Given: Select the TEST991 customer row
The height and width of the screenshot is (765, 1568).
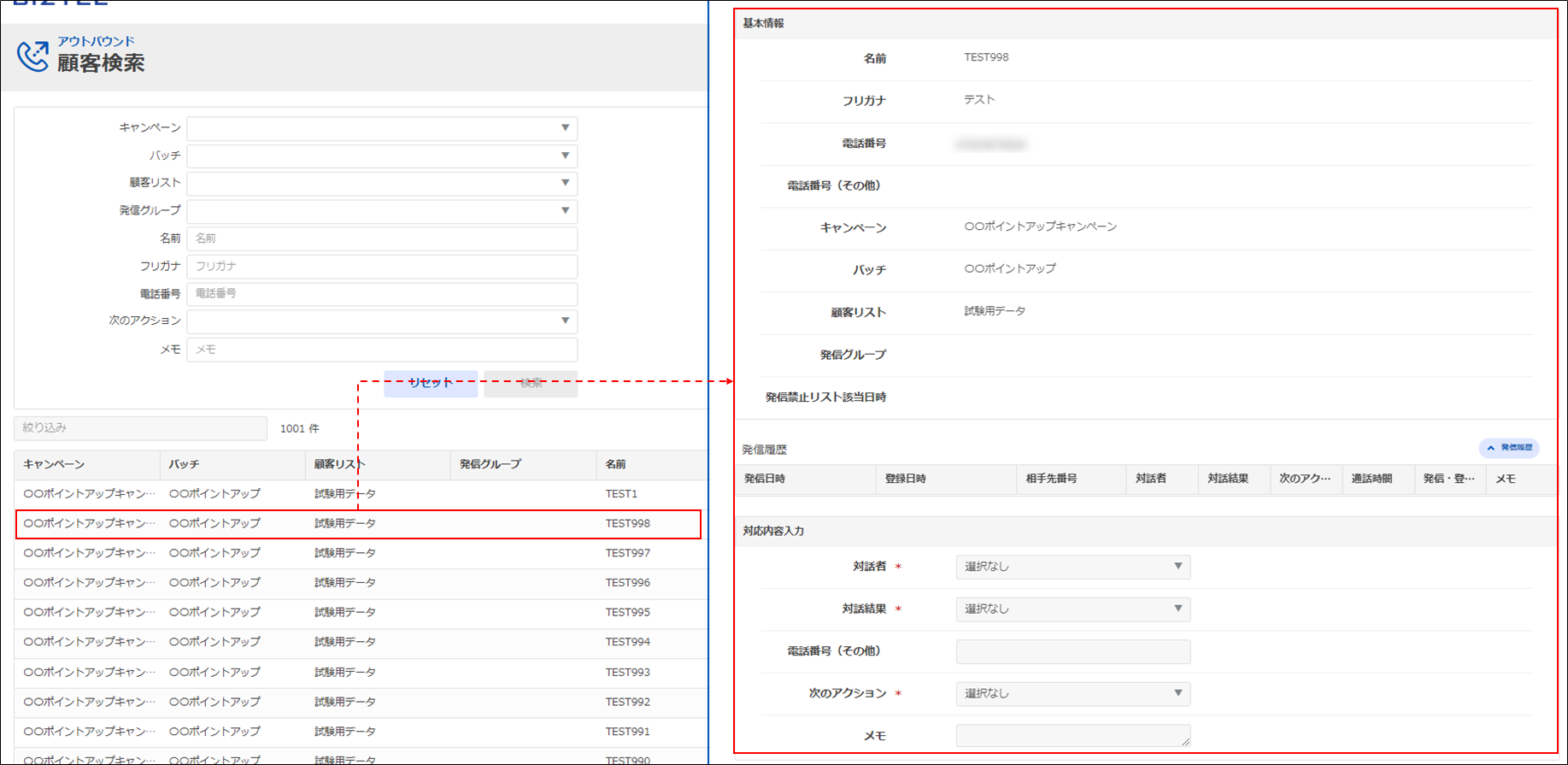Looking at the screenshot, I should coord(361,733).
